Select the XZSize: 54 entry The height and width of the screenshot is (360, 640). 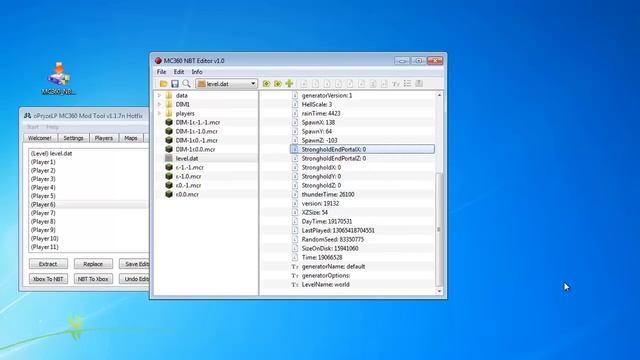[315, 212]
